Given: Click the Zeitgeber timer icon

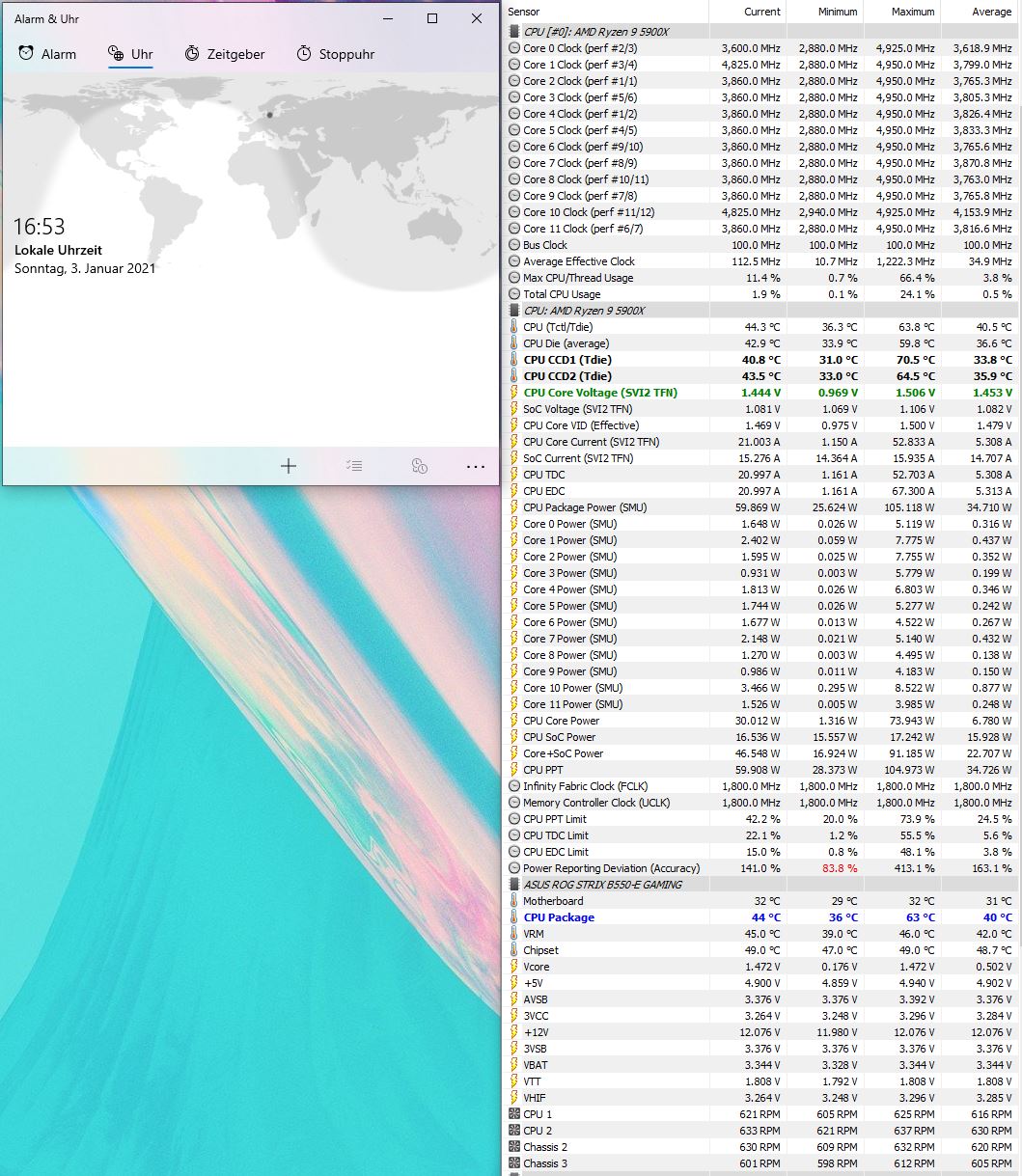Looking at the screenshot, I should (x=192, y=54).
